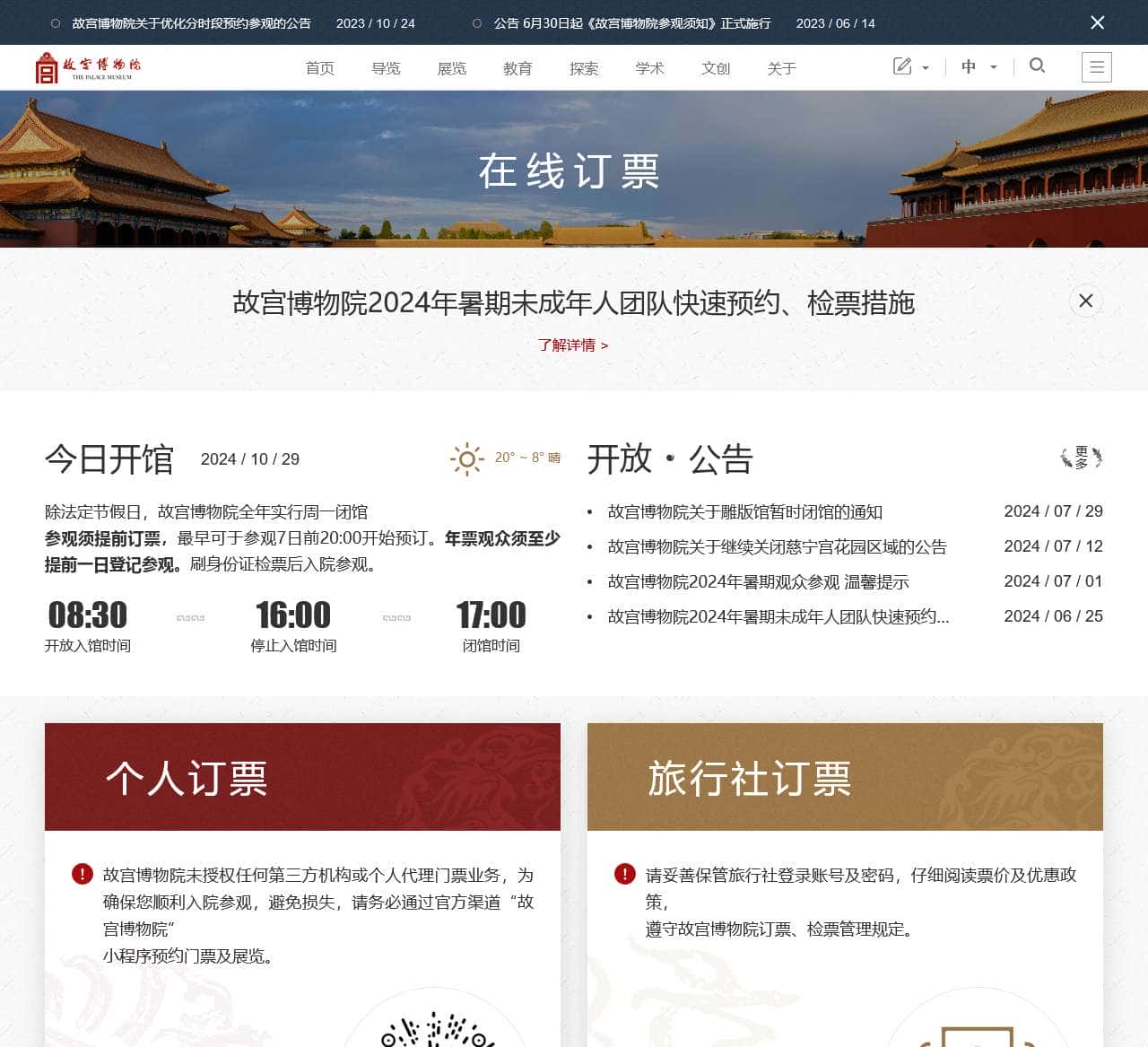1148x1047 pixels.
Task: Click the Palace Museum logo
Action: tap(88, 67)
